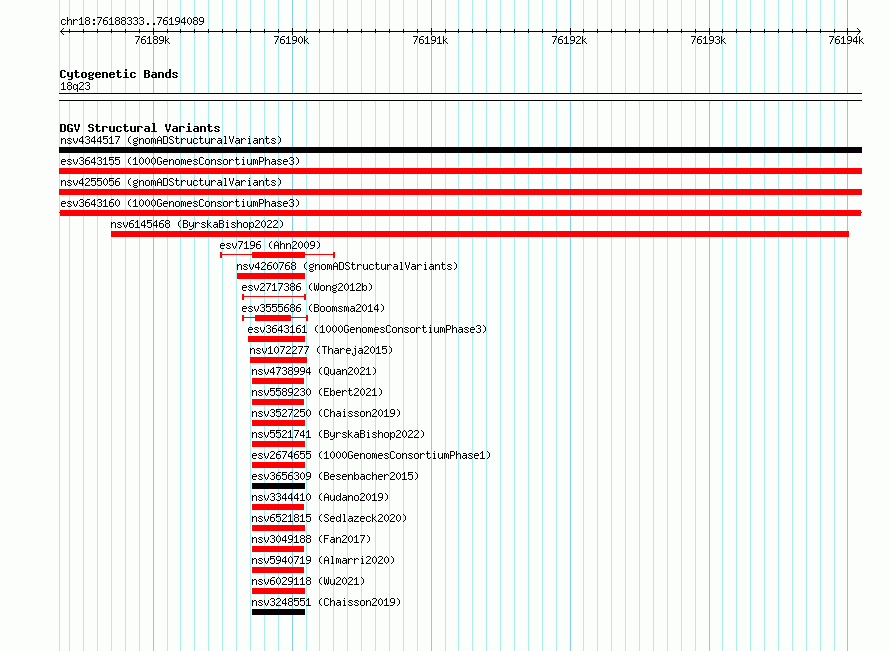Screen dimensions: 890x651
Task: Click the esv3555686 variant glyph
Action: tap(275, 318)
